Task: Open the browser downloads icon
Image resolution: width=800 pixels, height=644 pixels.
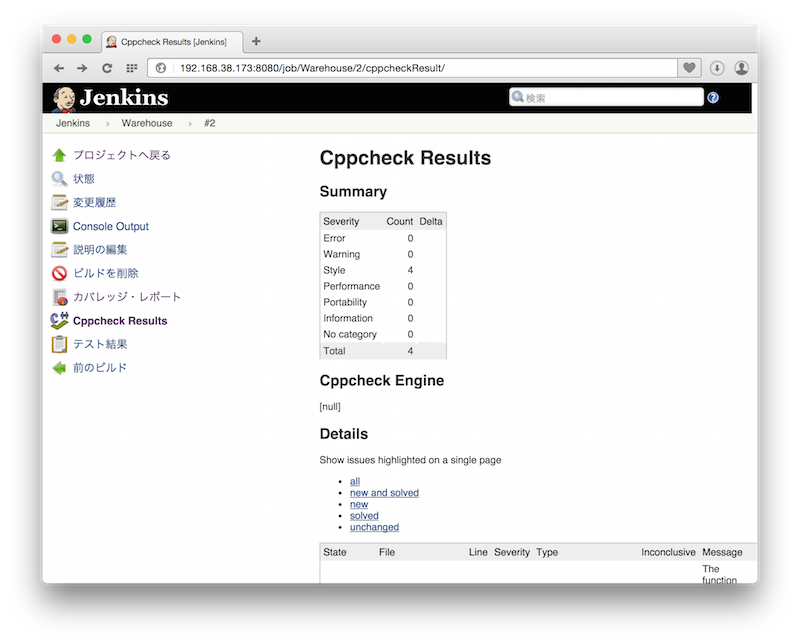Action: (717, 68)
